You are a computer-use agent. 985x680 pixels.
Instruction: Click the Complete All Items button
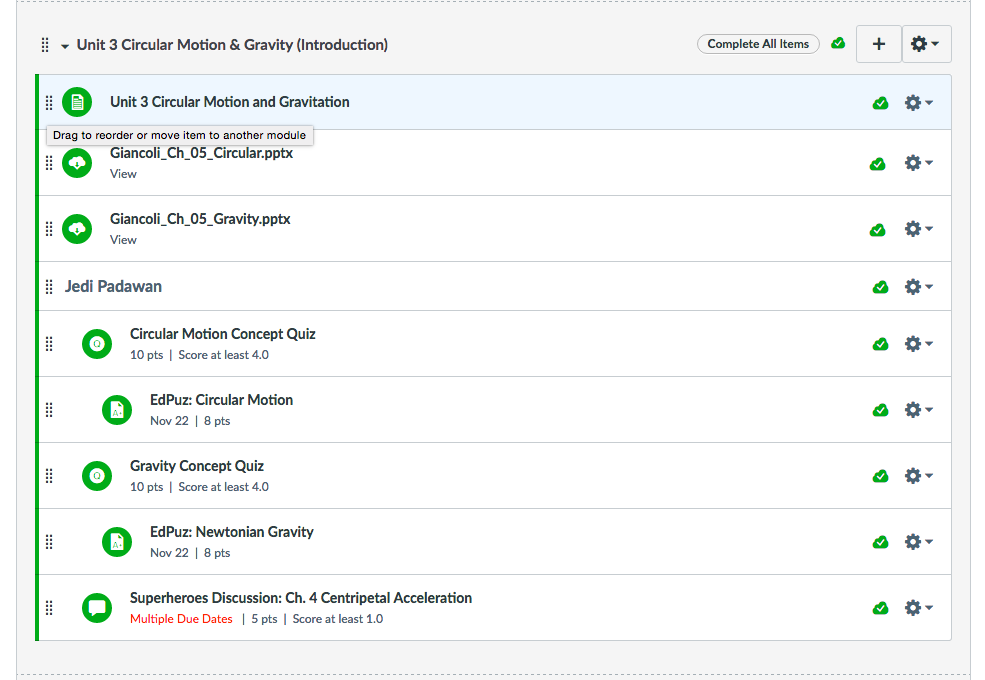pos(758,44)
